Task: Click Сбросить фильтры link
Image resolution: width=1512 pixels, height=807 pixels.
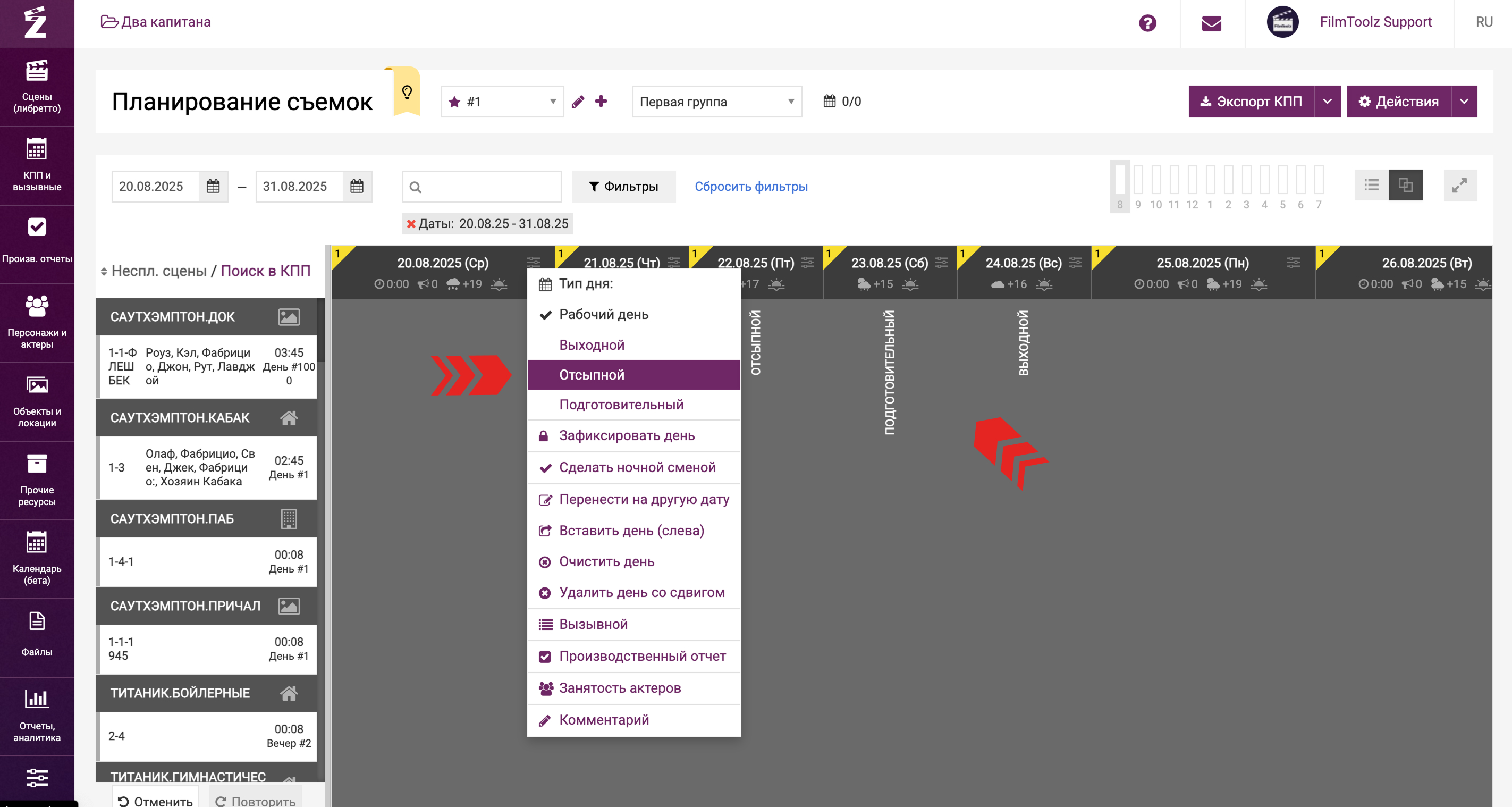Action: [751, 186]
